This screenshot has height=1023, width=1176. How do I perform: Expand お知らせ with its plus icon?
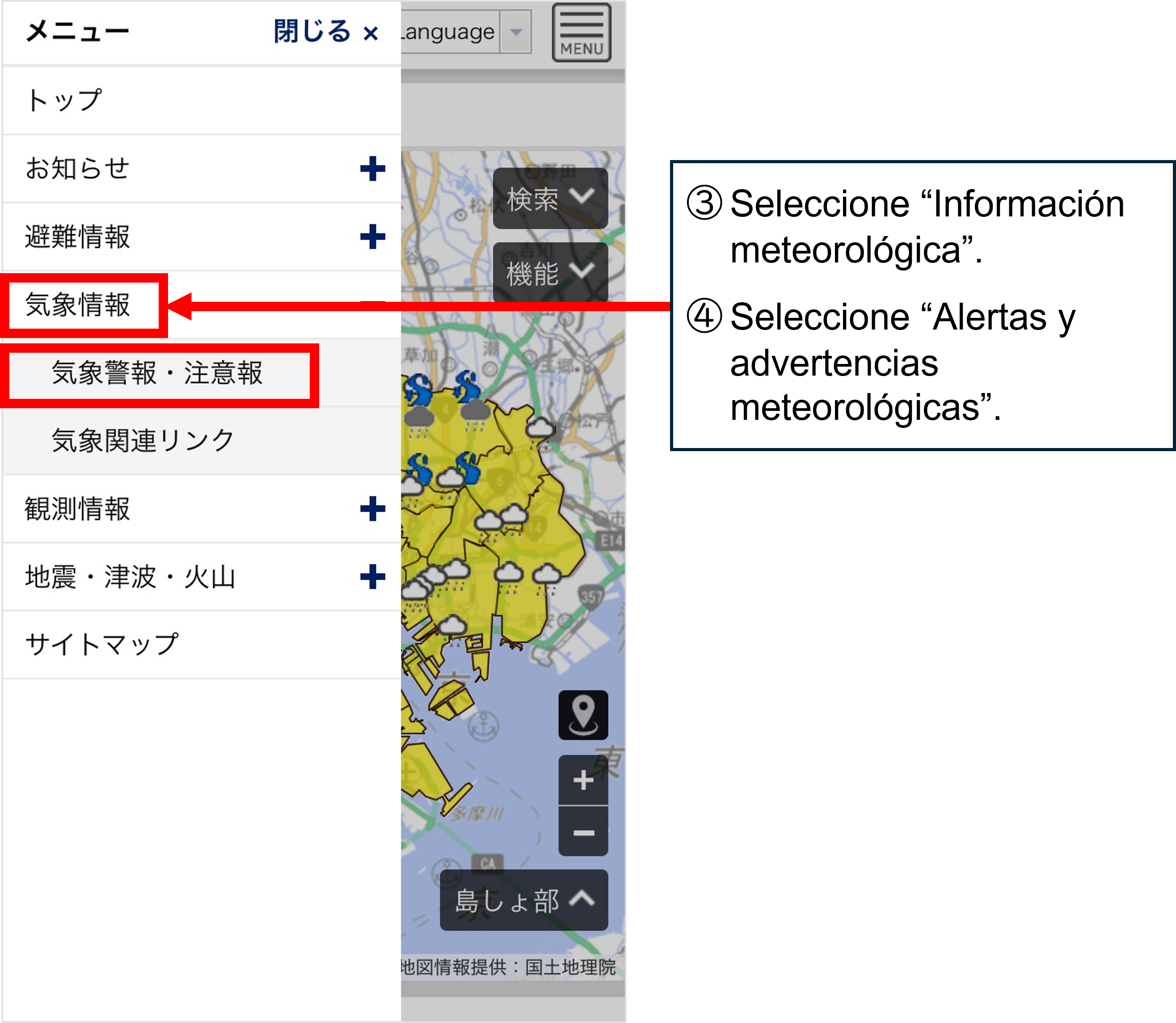point(373,169)
